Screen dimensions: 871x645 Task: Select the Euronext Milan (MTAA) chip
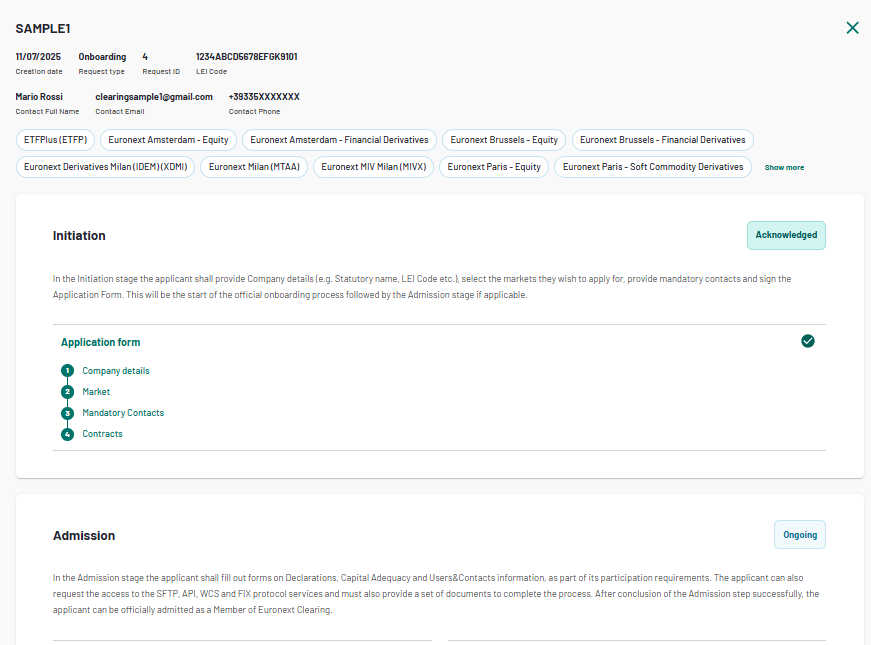[254, 167]
